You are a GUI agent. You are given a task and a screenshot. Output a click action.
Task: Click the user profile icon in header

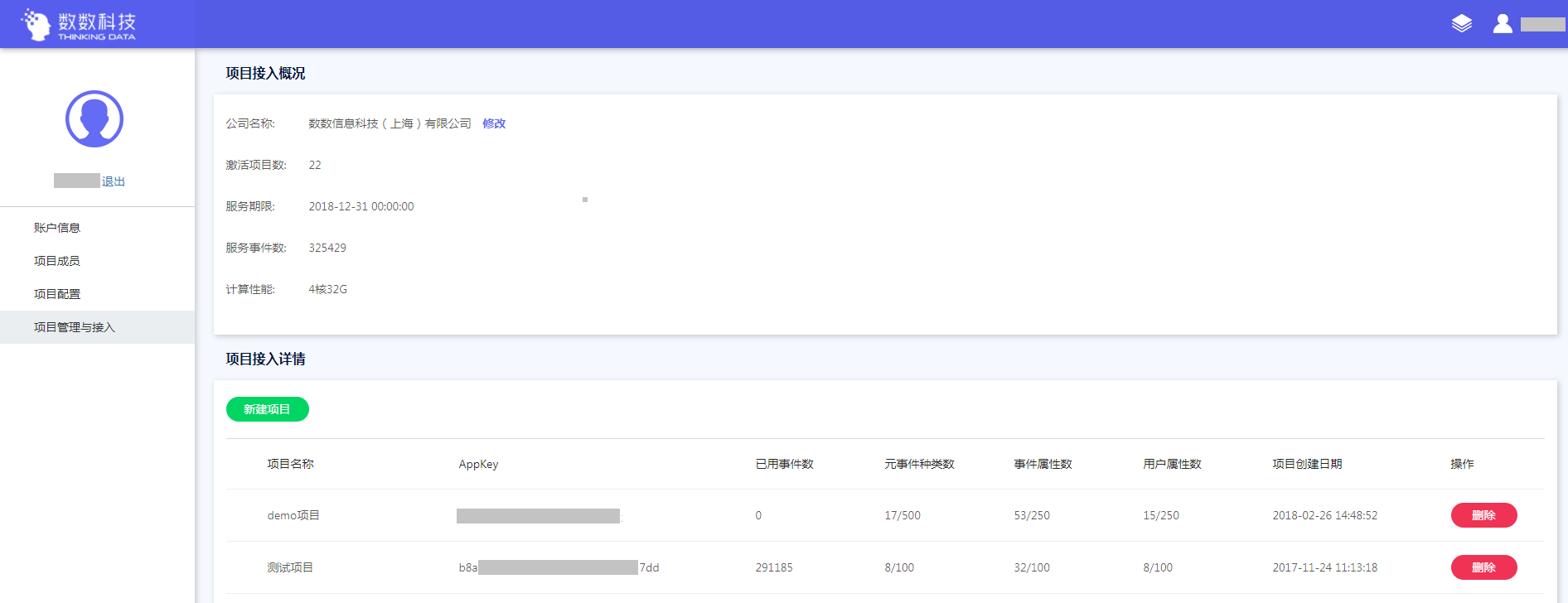tap(1502, 24)
